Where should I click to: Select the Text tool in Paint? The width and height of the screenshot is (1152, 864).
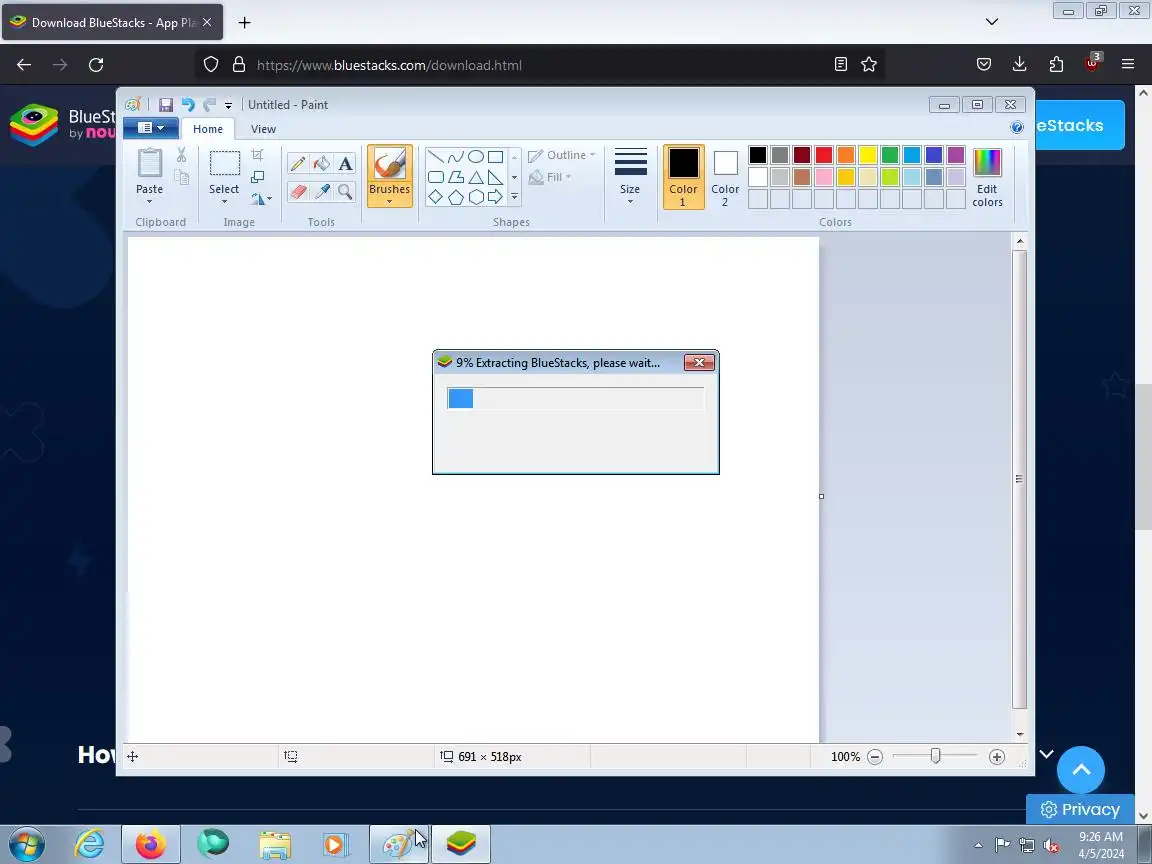tap(345, 163)
